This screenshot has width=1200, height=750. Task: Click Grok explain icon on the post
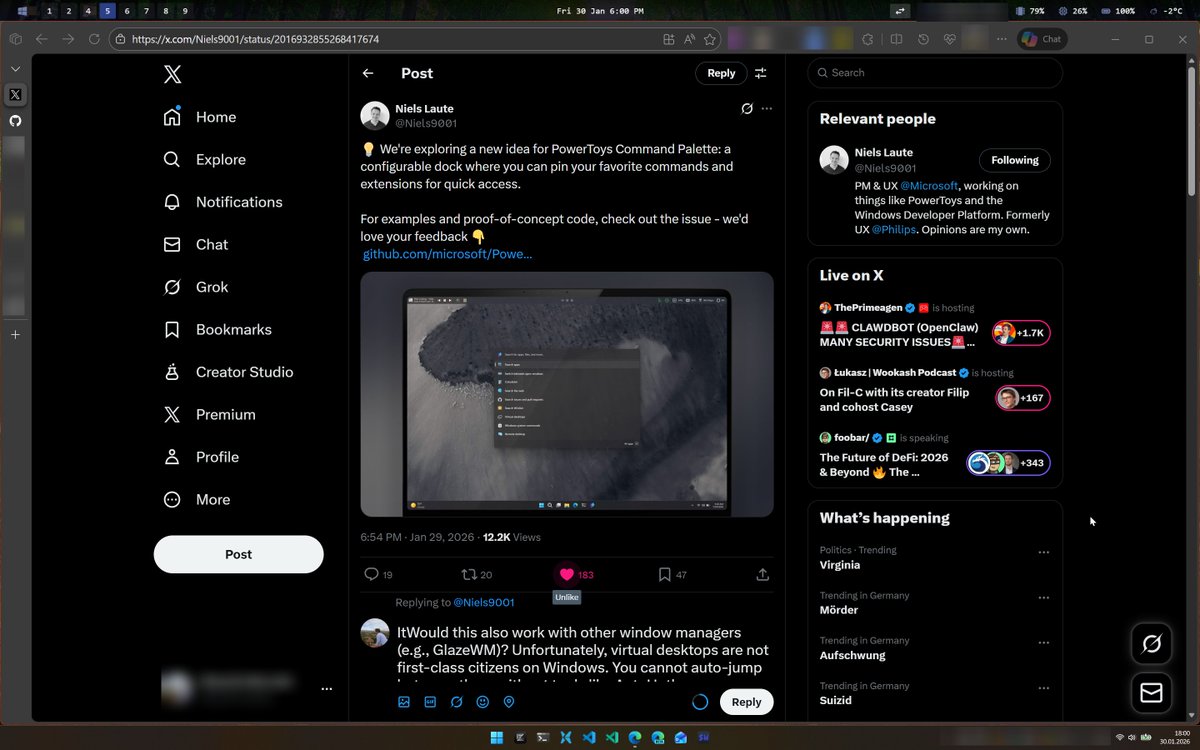[746, 108]
